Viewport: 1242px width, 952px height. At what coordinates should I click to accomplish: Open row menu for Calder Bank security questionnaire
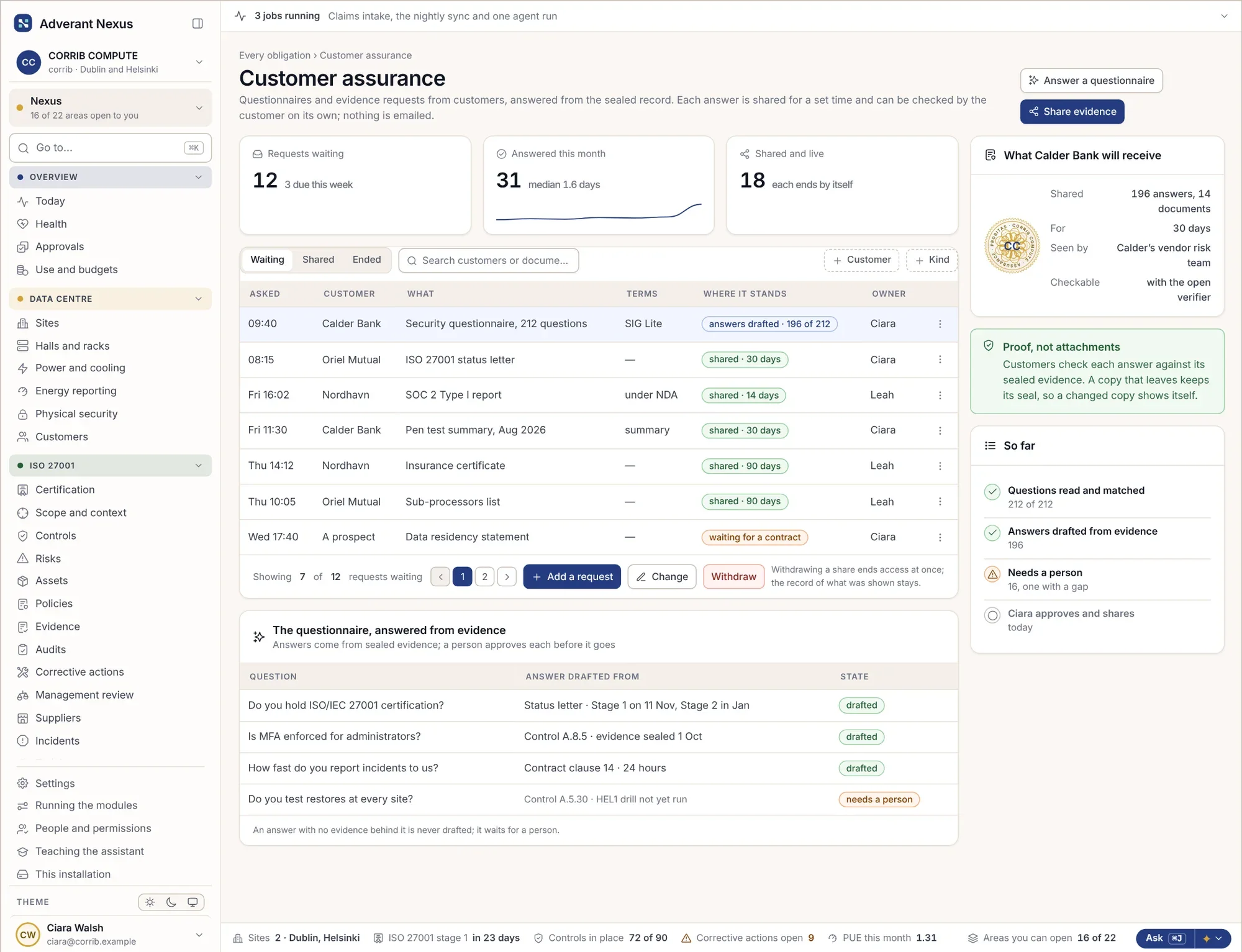point(940,324)
